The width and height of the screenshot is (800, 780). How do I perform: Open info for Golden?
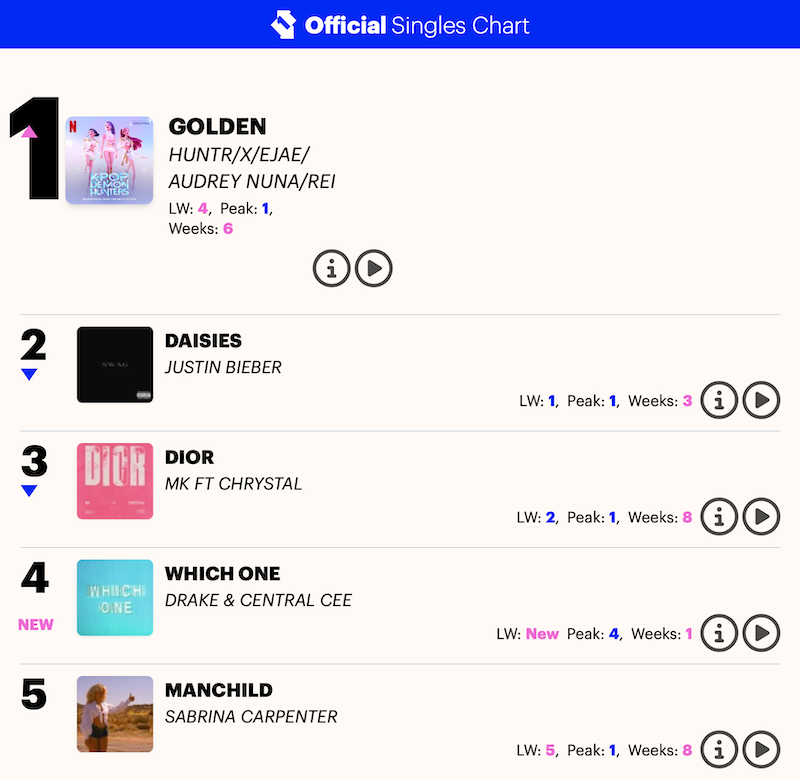332,268
